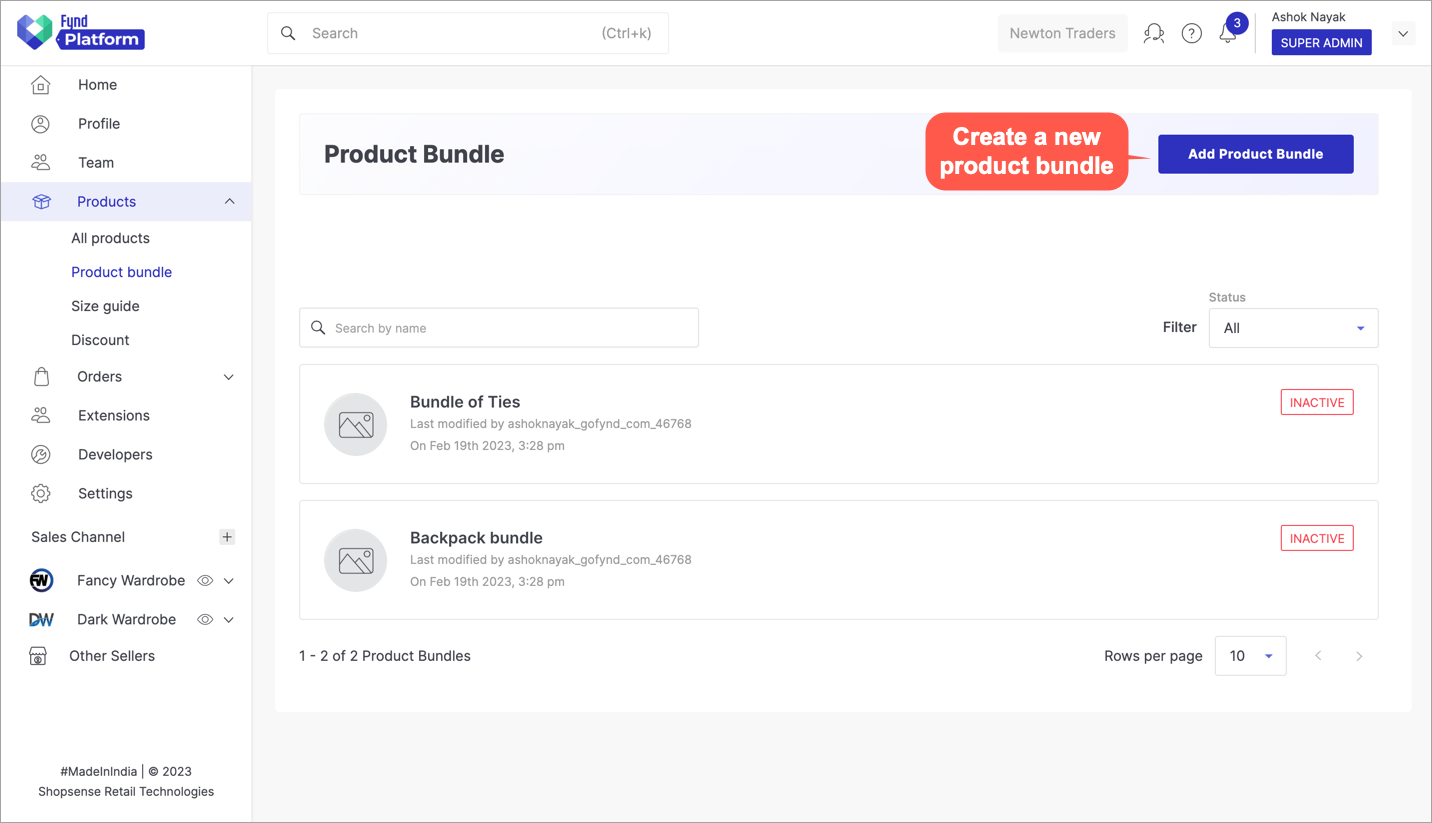Screen dimensions: 1432x823
Task: Go to next page of bundles
Action: pos(1359,656)
